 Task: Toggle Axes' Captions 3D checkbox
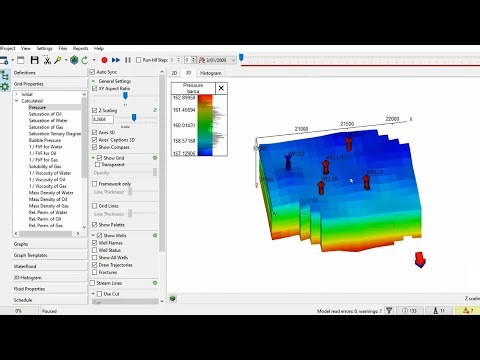[94, 140]
